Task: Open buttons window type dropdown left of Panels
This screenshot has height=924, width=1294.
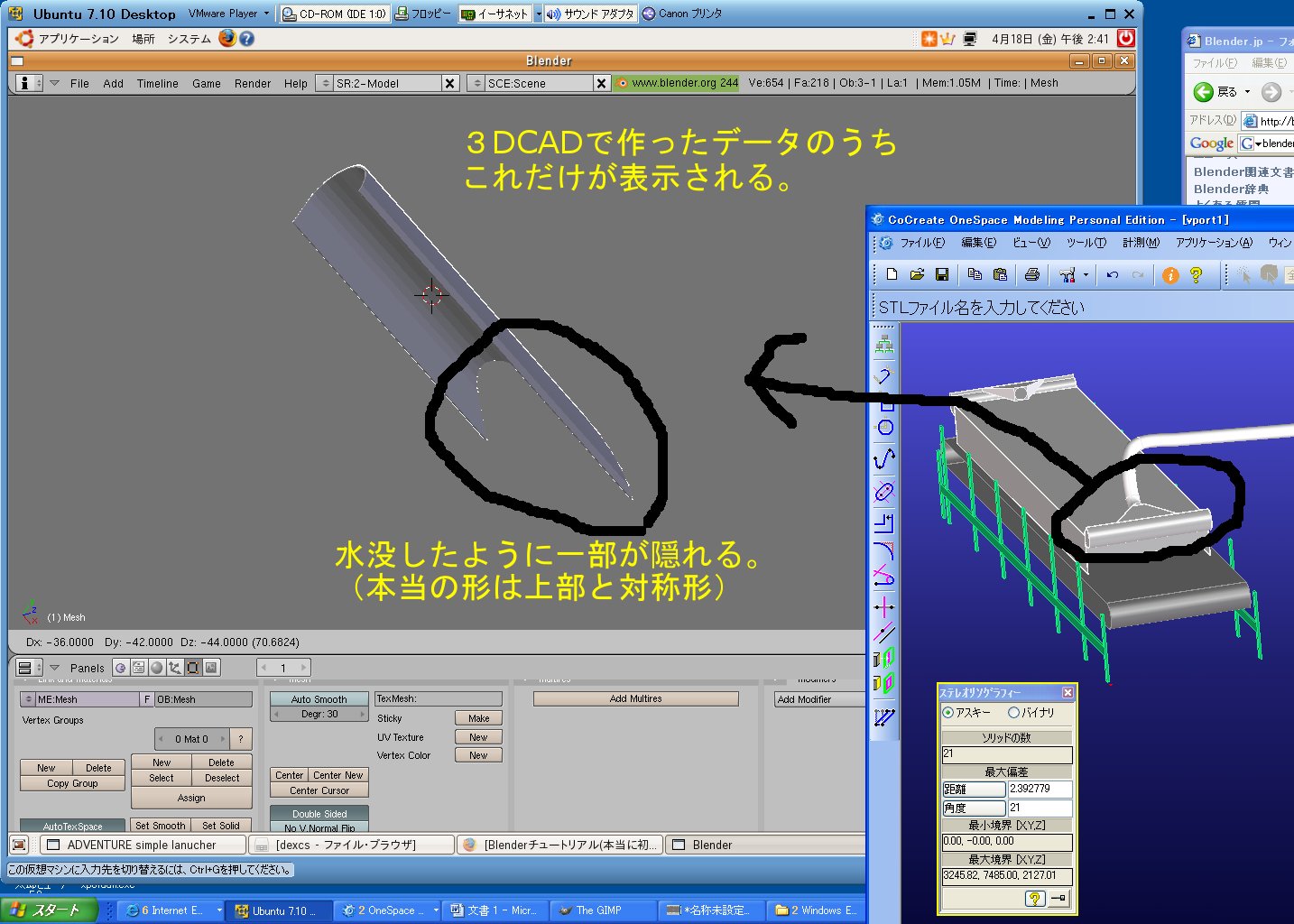Action: tap(29, 668)
